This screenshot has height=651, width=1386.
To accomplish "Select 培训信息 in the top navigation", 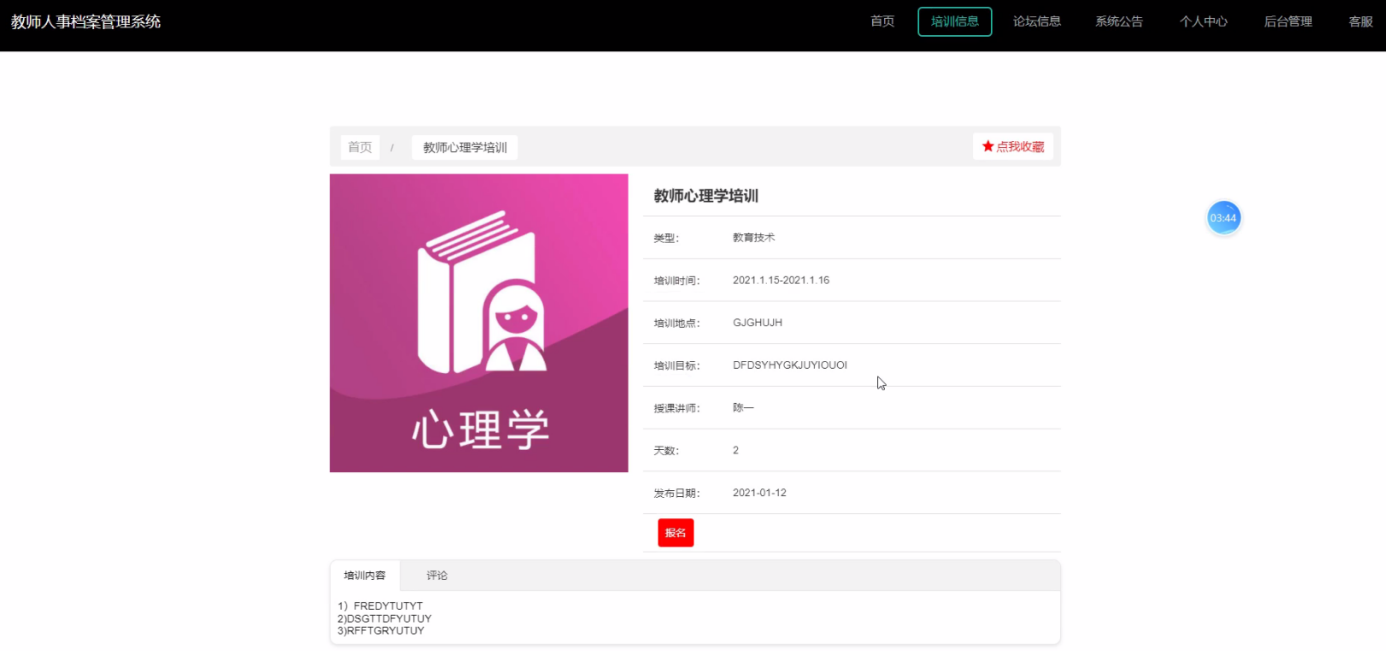I will (954, 22).
